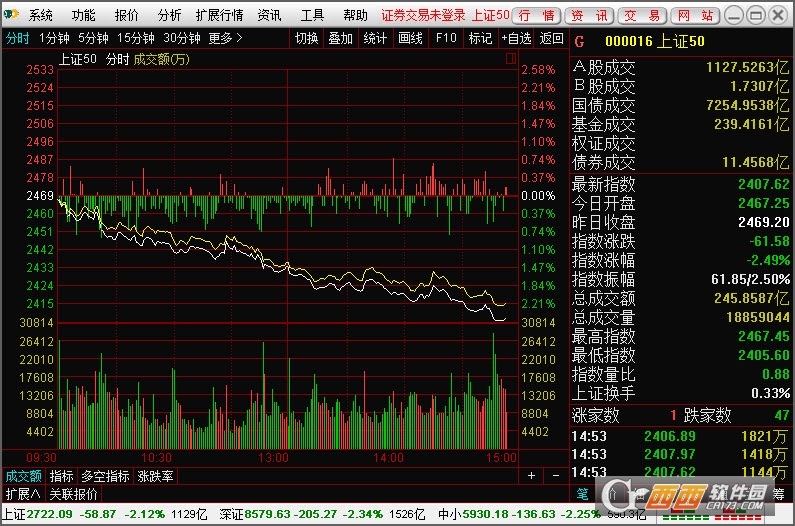Select the 分时 period tab
Viewport: 795px width, 526px height.
[x=18, y=38]
